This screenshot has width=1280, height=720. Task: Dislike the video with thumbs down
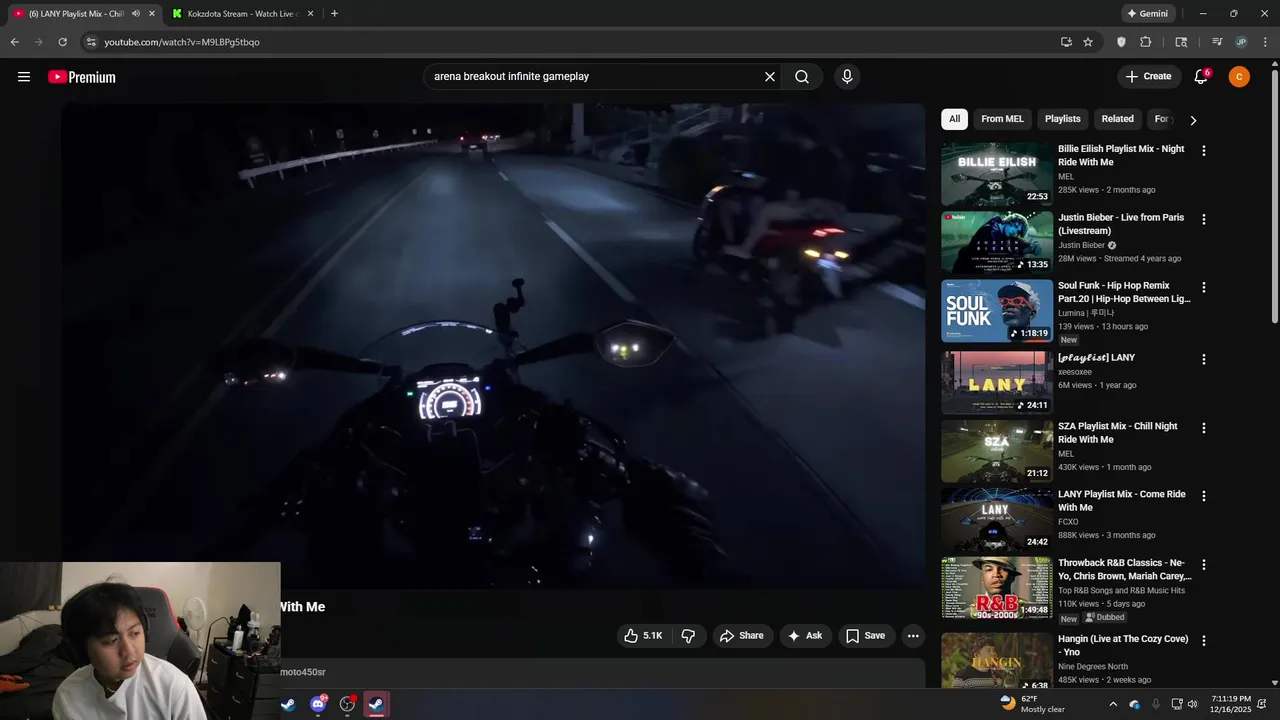coord(688,636)
